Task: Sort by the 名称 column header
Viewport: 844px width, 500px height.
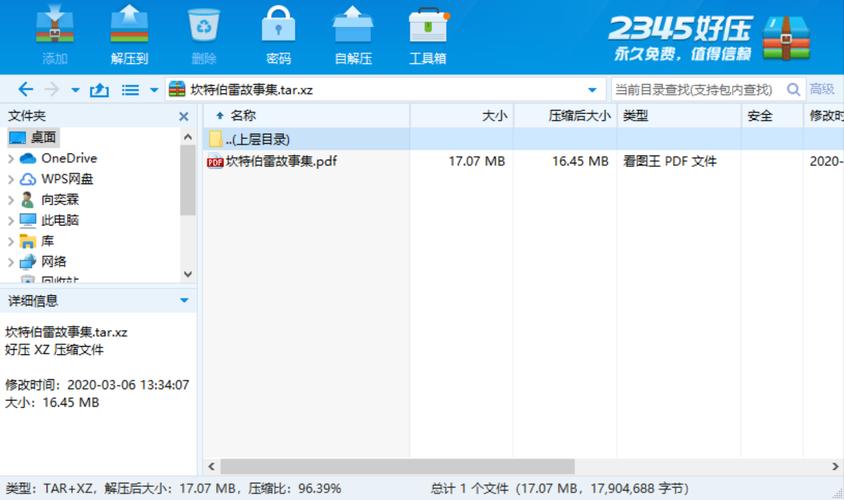Action: point(306,116)
